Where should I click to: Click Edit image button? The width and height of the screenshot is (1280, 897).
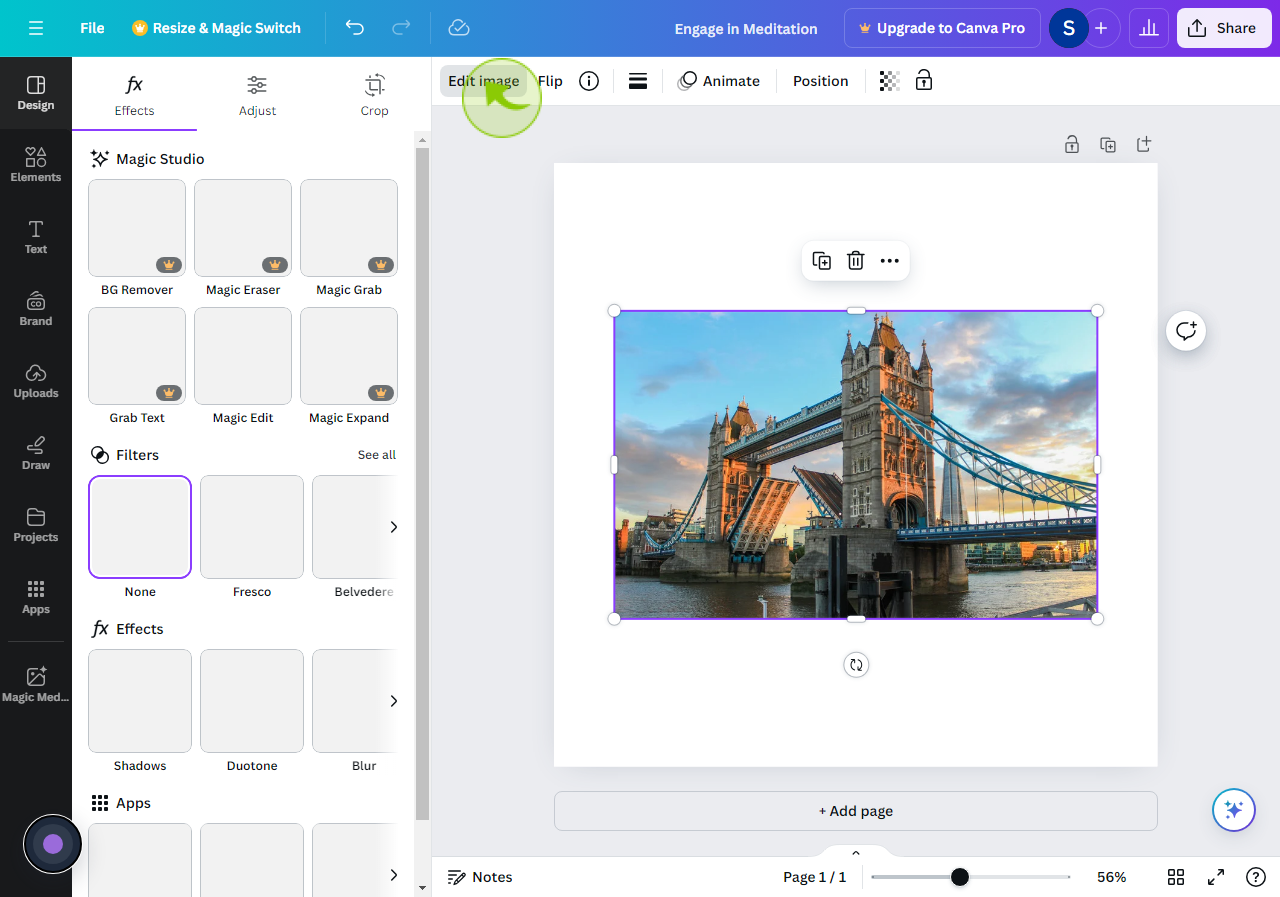click(x=483, y=81)
